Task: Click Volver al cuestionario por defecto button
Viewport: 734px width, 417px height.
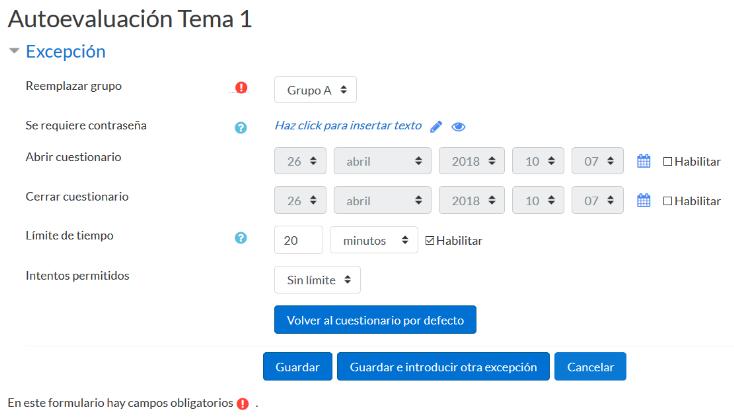Action: click(x=375, y=320)
